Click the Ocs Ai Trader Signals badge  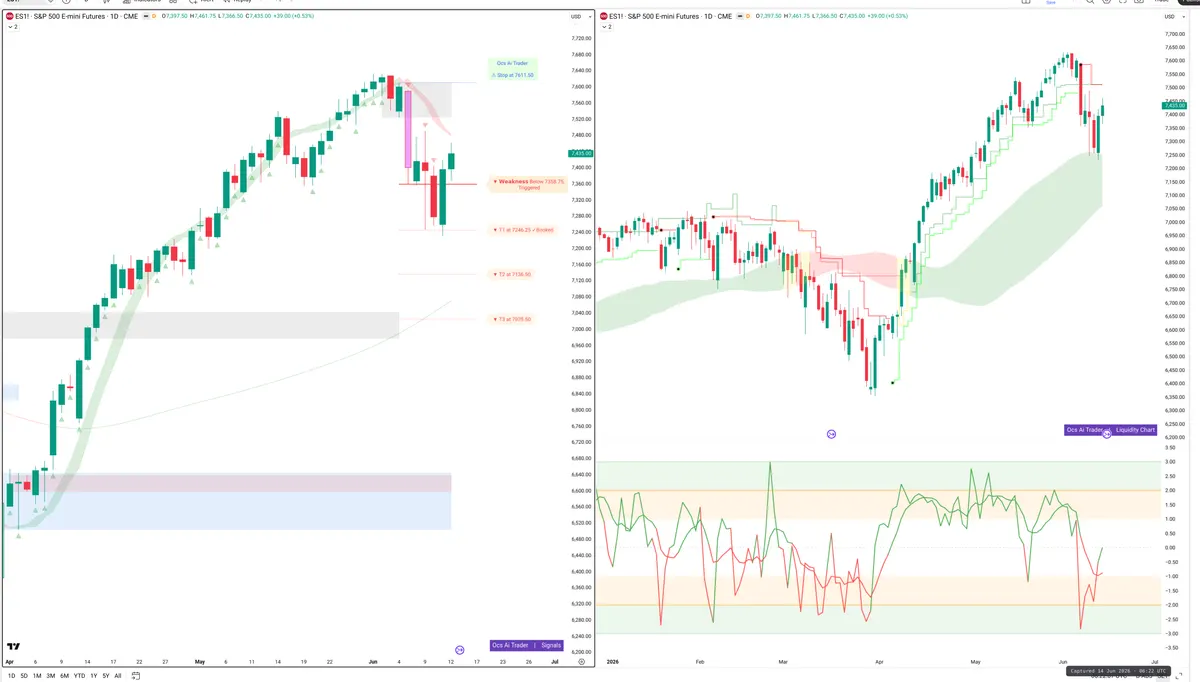point(527,646)
